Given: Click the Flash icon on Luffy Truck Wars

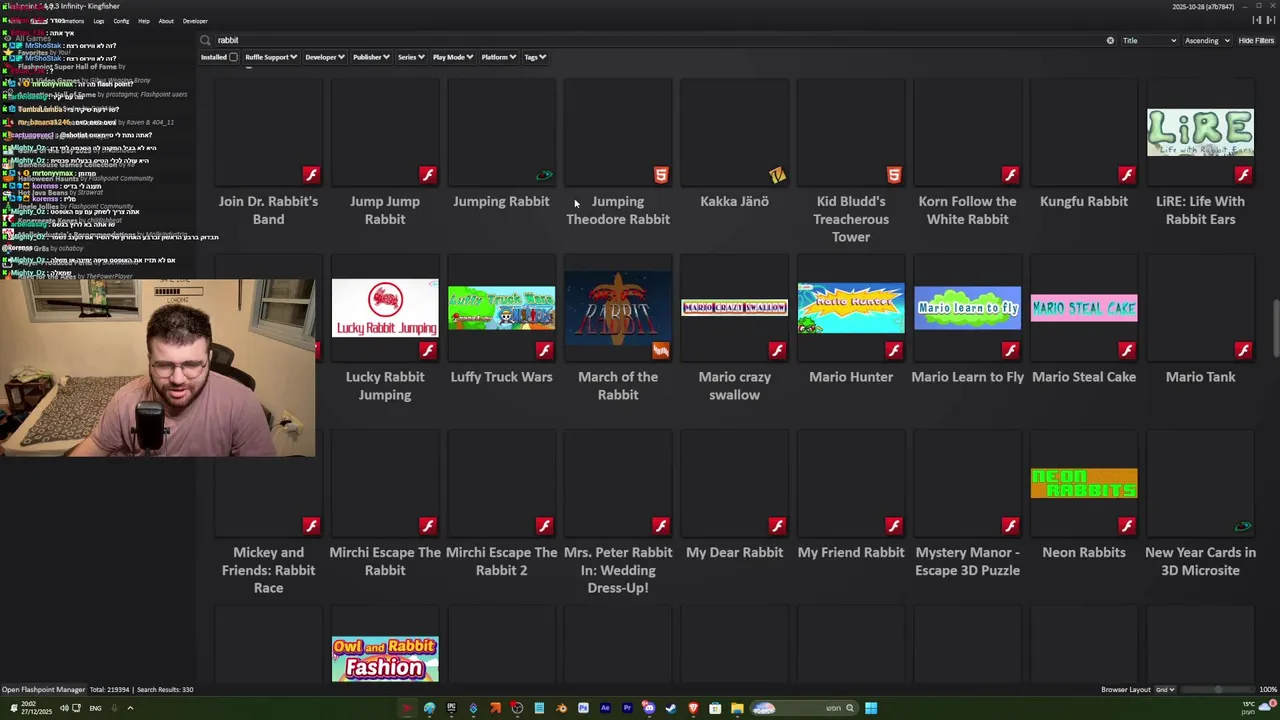Looking at the screenshot, I should point(544,350).
